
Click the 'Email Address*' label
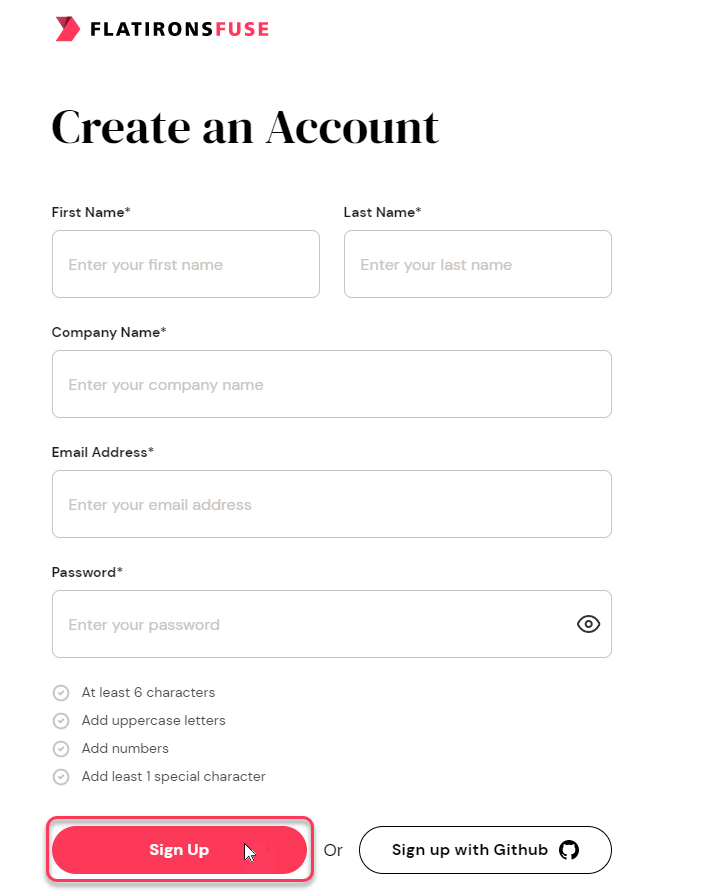103,452
